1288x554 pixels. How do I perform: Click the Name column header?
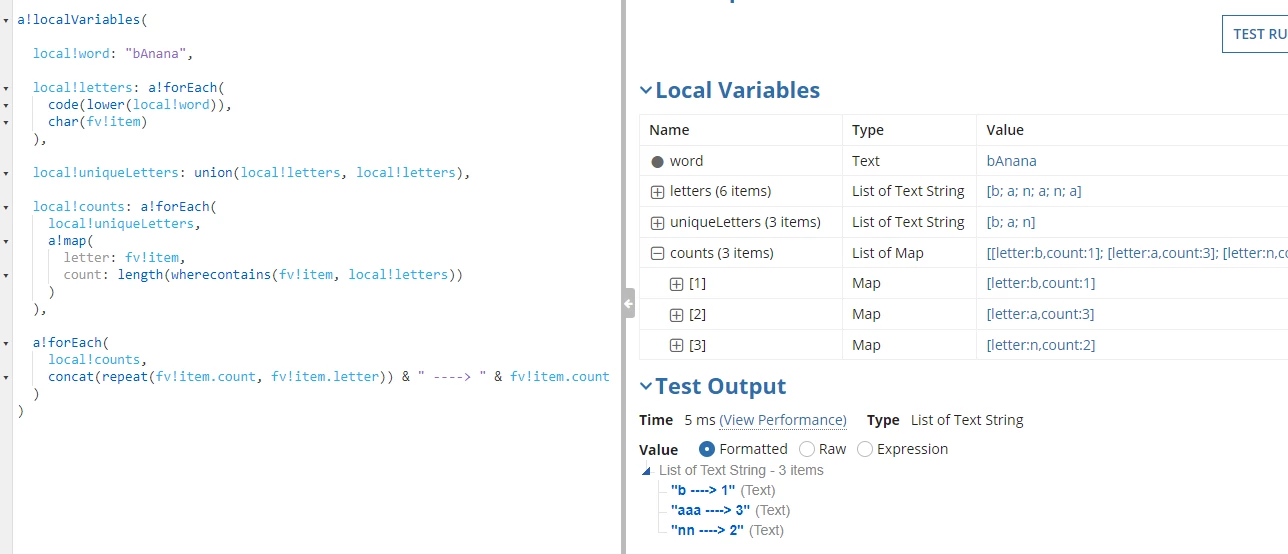pyautogui.click(x=669, y=130)
